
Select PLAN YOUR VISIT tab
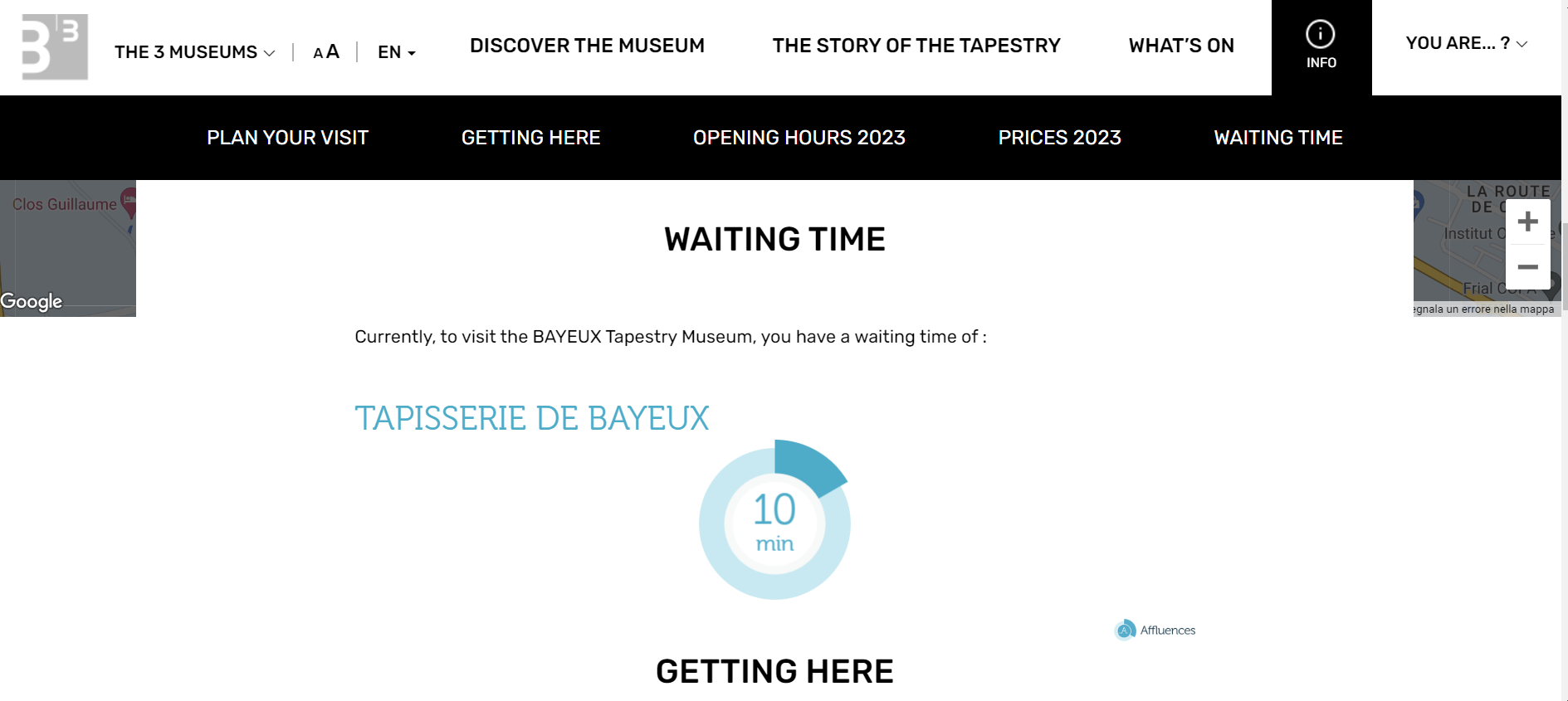click(287, 138)
